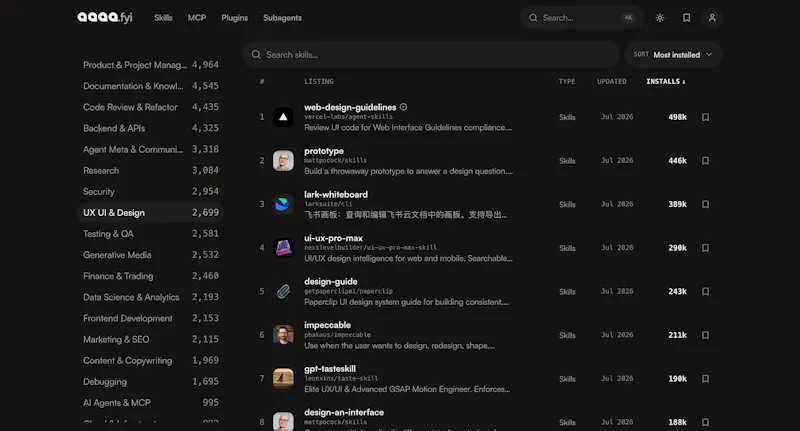Open the ui-ux-pro-max listing title

point(333,238)
